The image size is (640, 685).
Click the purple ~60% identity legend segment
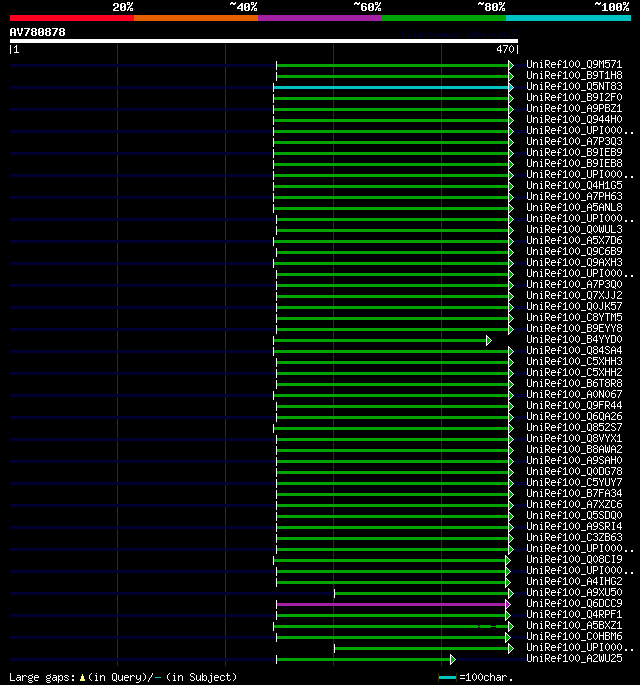point(320,18)
